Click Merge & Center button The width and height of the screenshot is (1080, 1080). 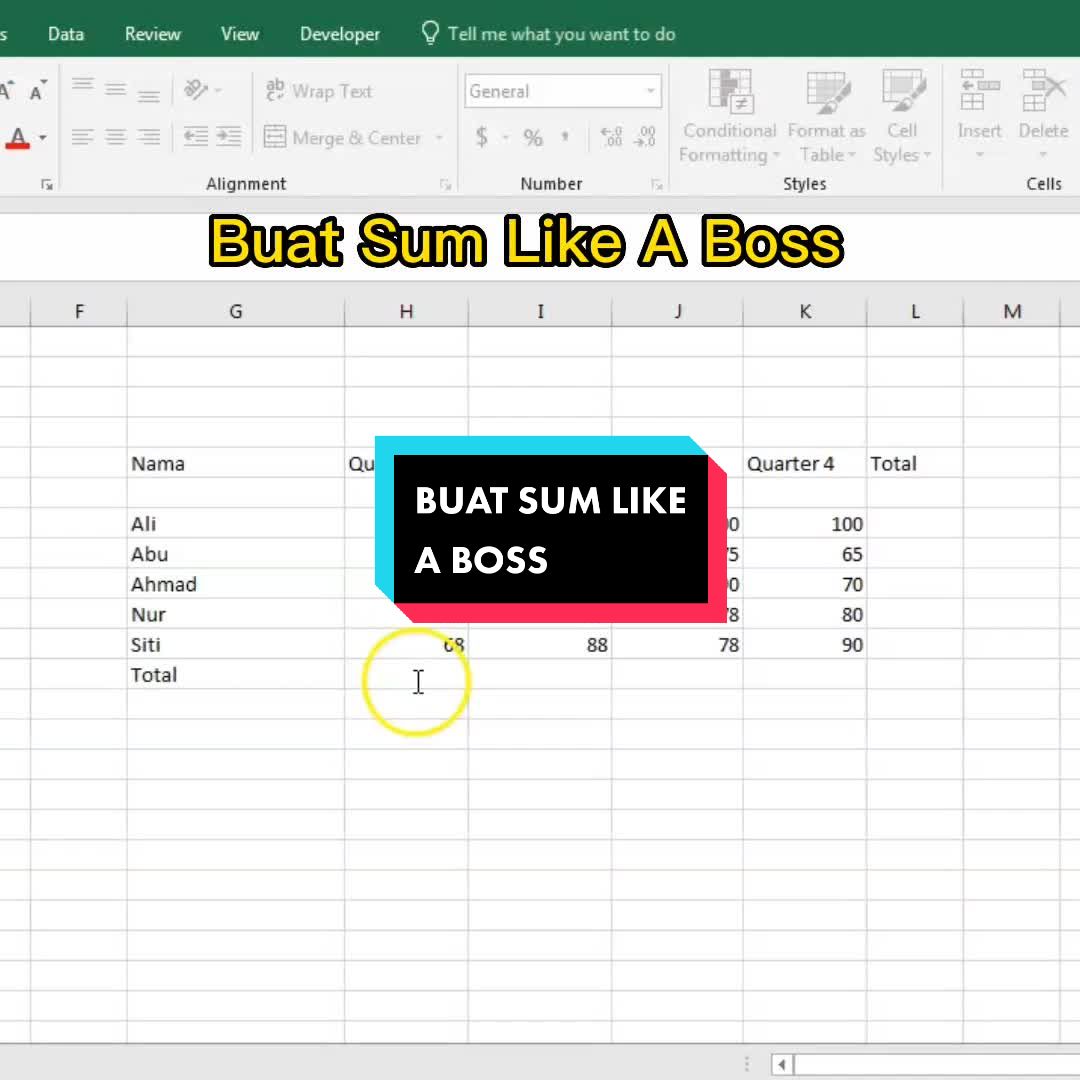click(343, 138)
